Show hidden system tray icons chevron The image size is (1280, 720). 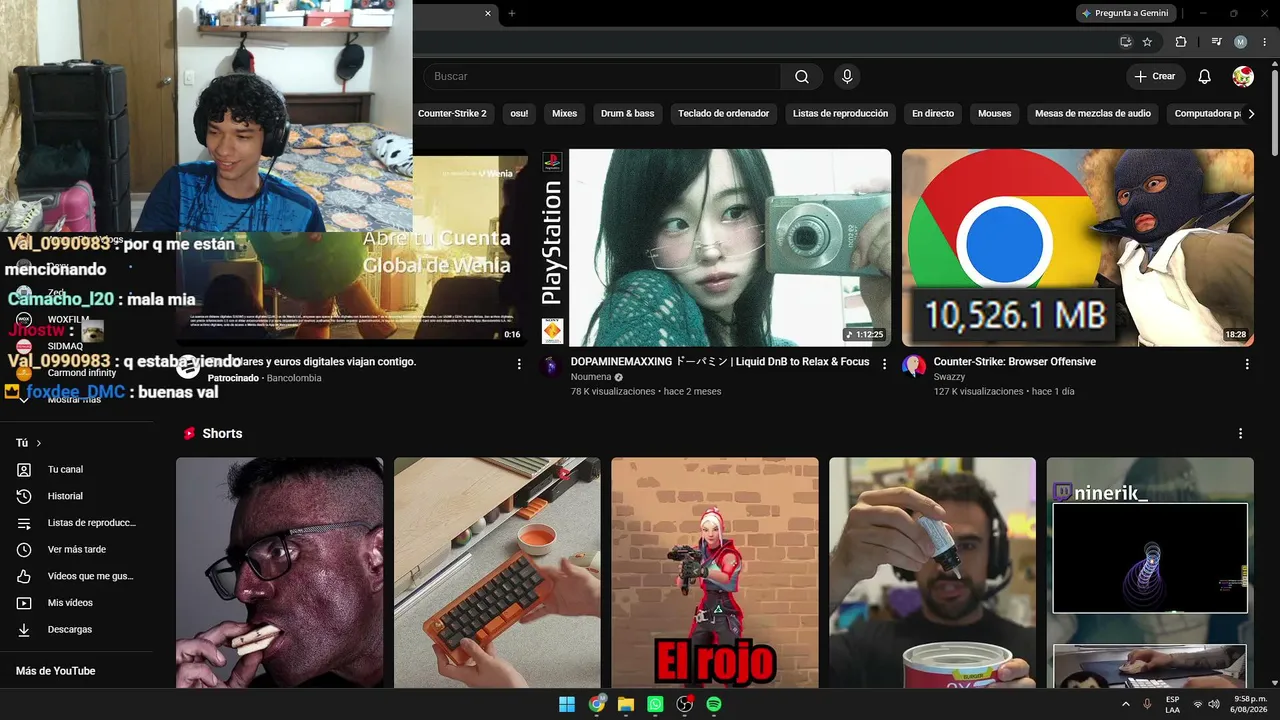pyautogui.click(x=1127, y=704)
